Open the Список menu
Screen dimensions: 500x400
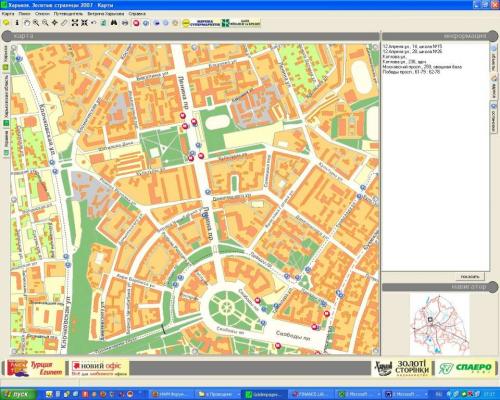click(x=42, y=14)
